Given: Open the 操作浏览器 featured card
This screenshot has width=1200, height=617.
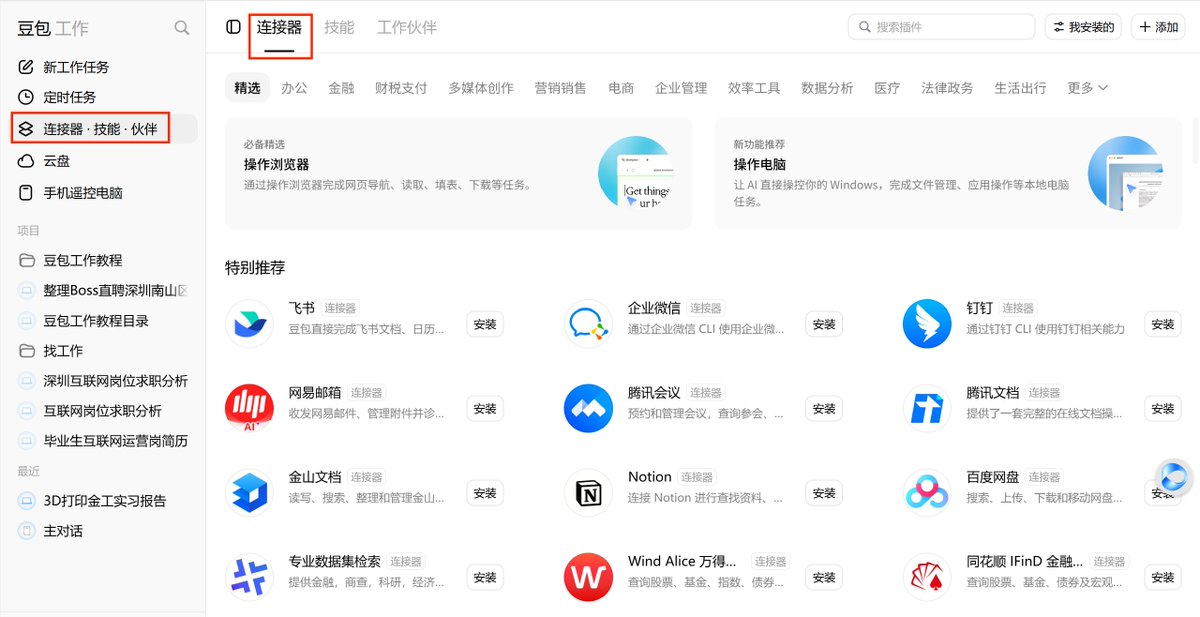Looking at the screenshot, I should pyautogui.click(x=459, y=173).
